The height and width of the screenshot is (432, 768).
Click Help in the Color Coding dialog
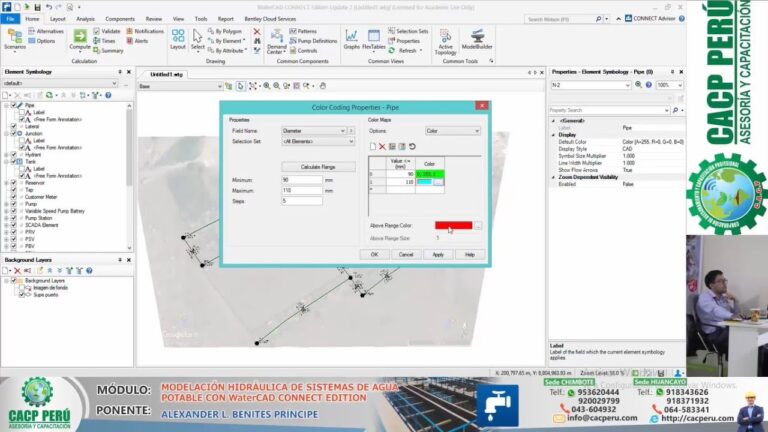tap(469, 255)
